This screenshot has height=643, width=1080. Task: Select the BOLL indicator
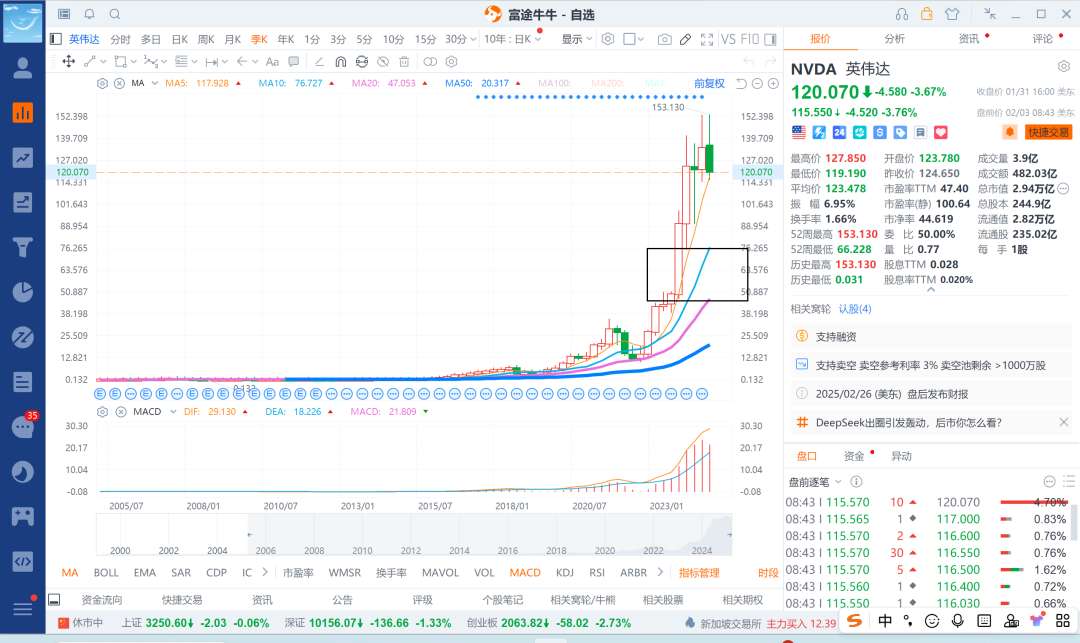[x=106, y=573]
